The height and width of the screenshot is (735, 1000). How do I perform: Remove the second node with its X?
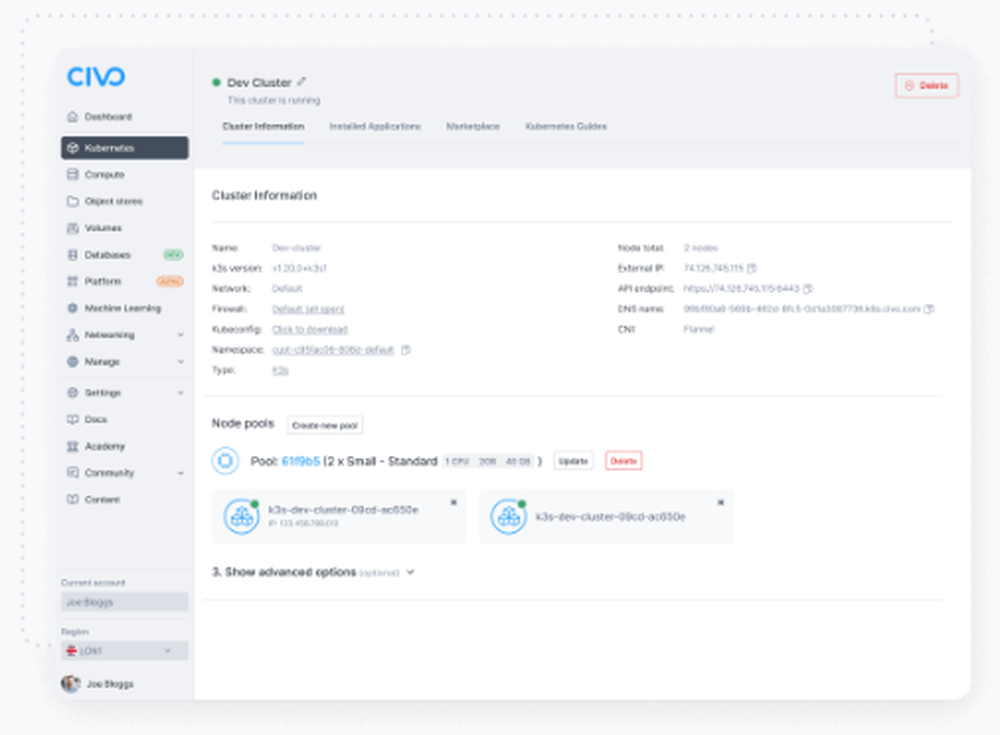[x=721, y=503]
